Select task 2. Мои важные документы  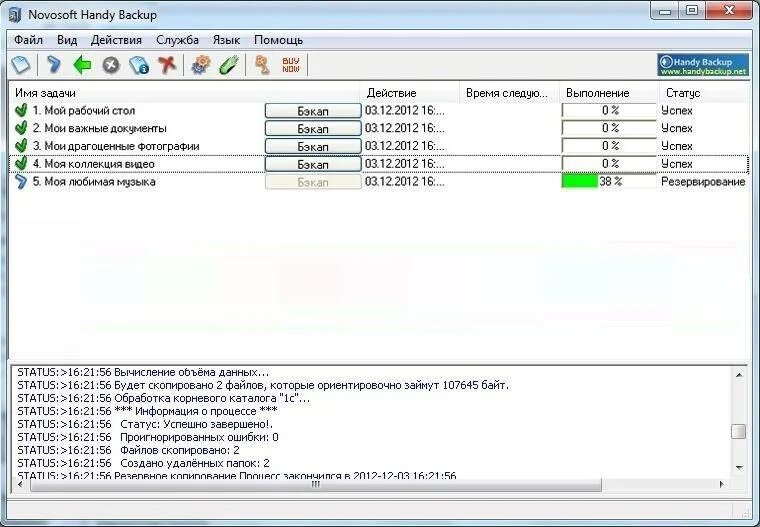[x=99, y=128]
